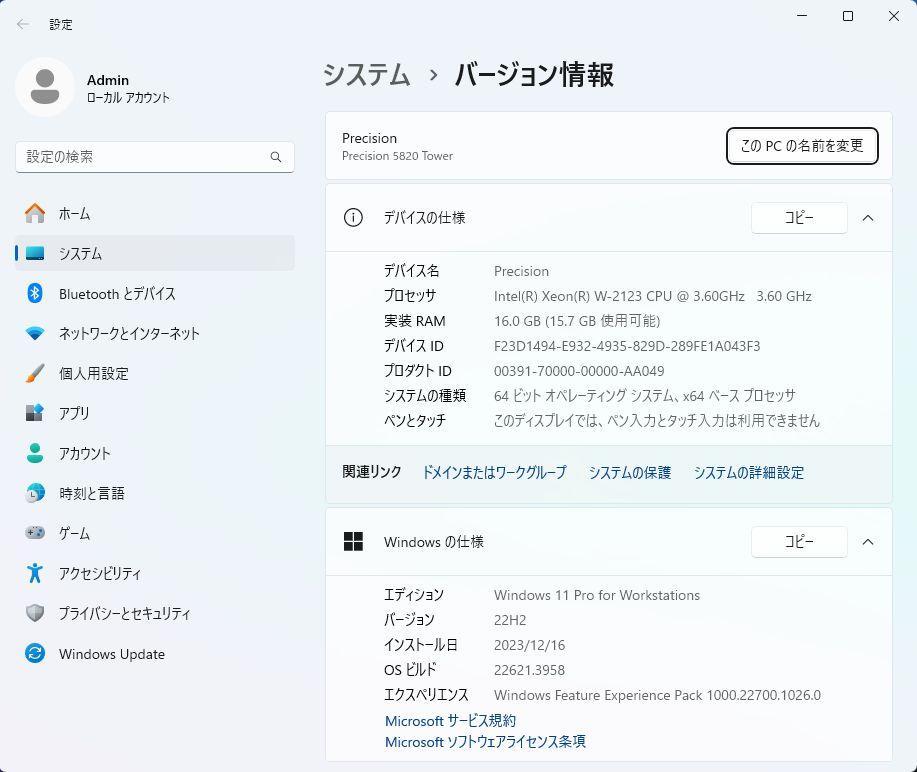
Task: Open 時刻と言語 settings page
Action: point(155,493)
